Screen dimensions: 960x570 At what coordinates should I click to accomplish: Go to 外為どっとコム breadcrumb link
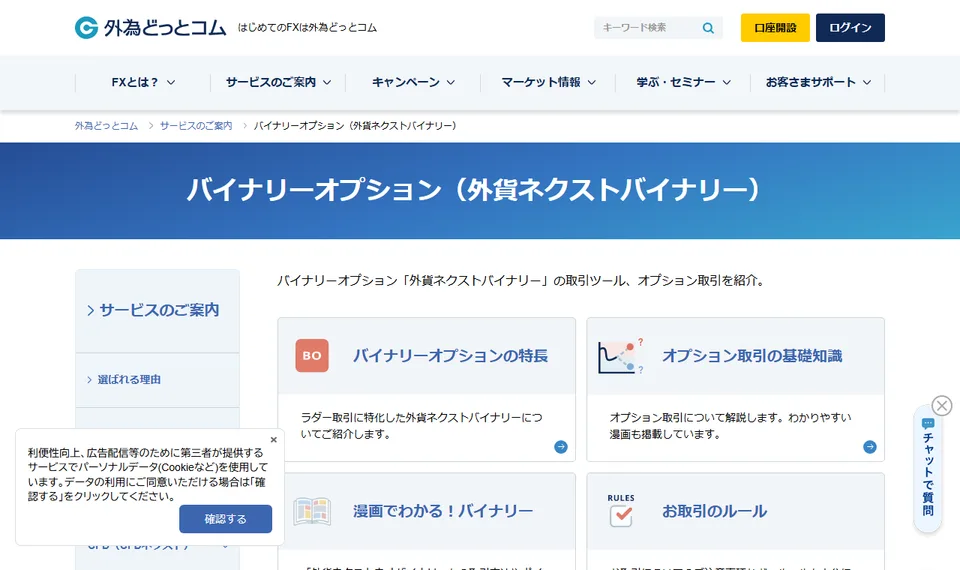[x=106, y=126]
